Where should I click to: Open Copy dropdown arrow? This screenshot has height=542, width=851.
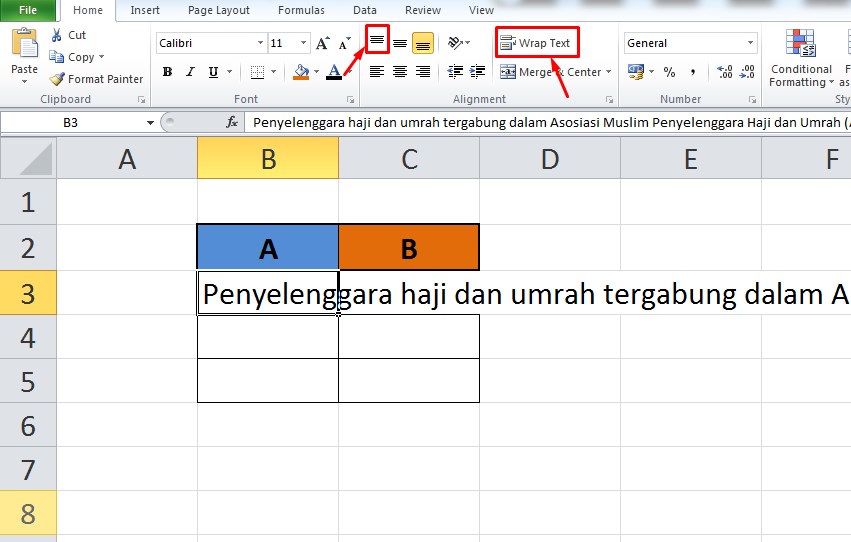(101, 57)
